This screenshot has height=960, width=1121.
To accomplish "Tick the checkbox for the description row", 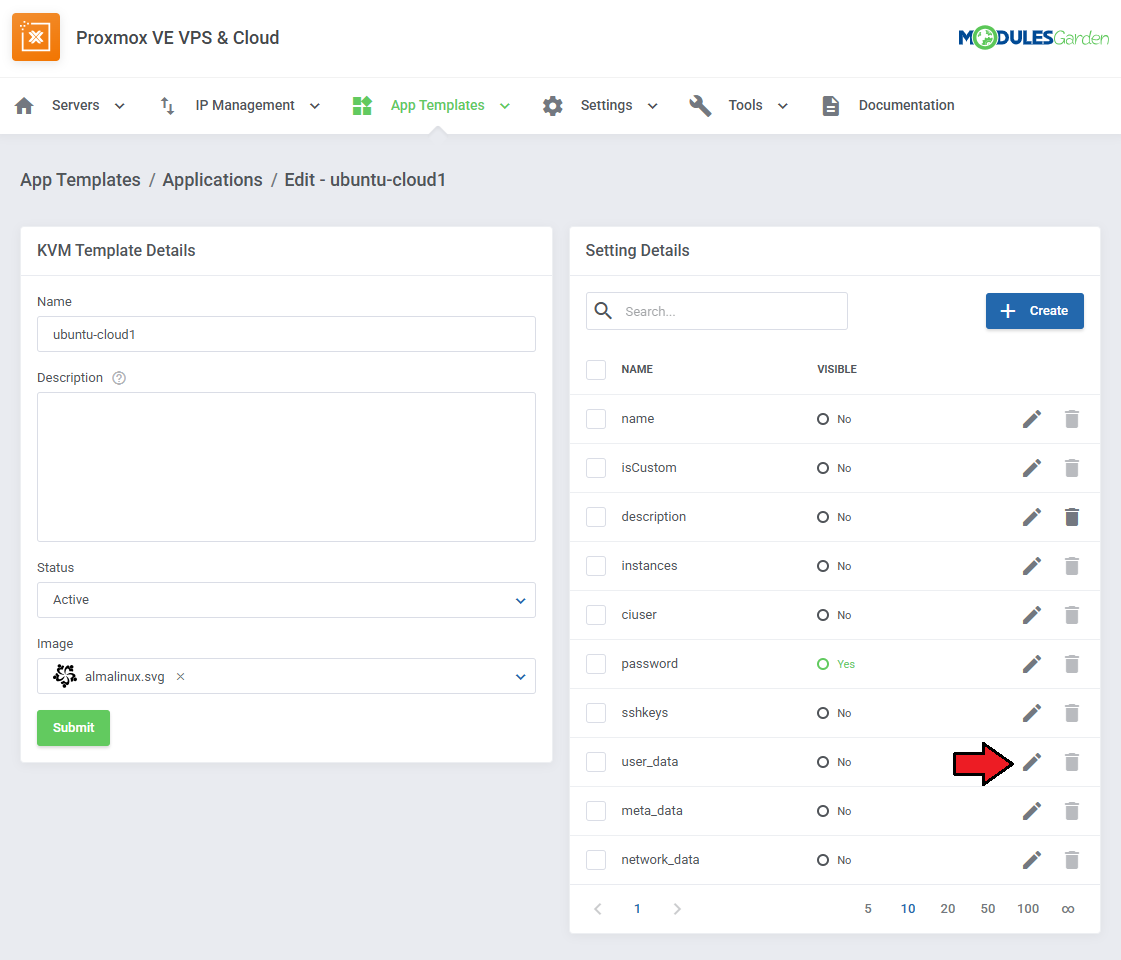I will [x=596, y=517].
